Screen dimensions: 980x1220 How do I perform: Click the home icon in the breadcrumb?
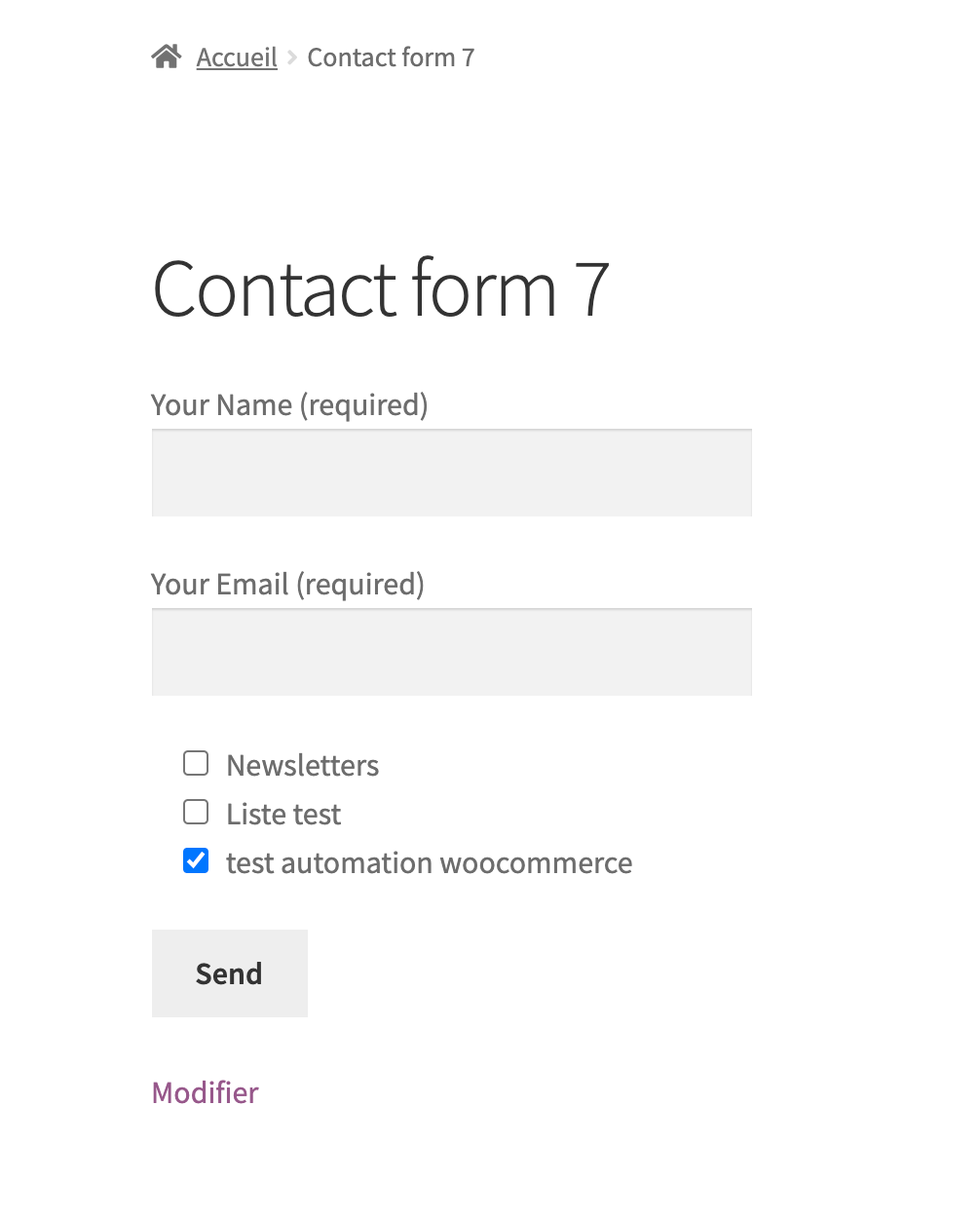click(167, 57)
